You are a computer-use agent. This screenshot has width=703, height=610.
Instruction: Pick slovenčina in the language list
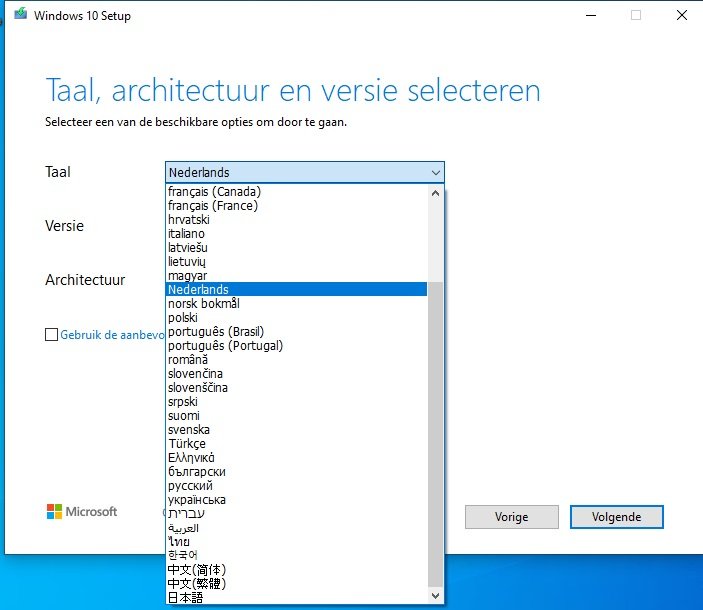pos(296,373)
